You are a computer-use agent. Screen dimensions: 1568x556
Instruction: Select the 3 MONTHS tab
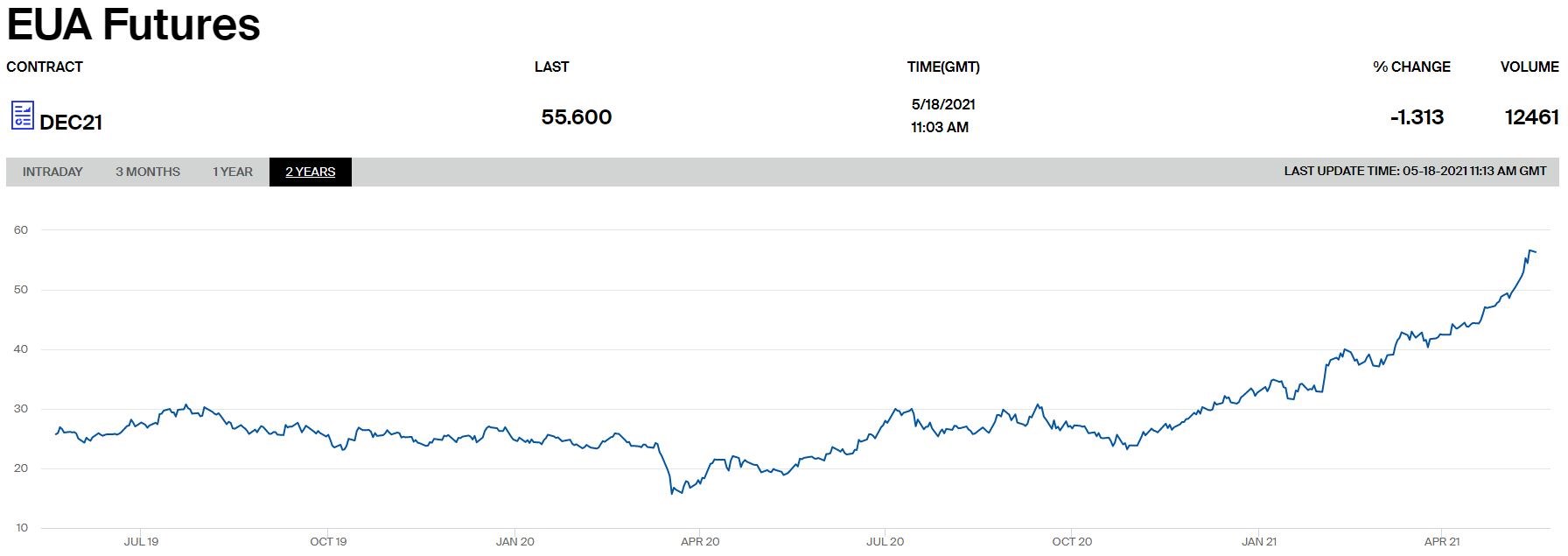(x=148, y=172)
